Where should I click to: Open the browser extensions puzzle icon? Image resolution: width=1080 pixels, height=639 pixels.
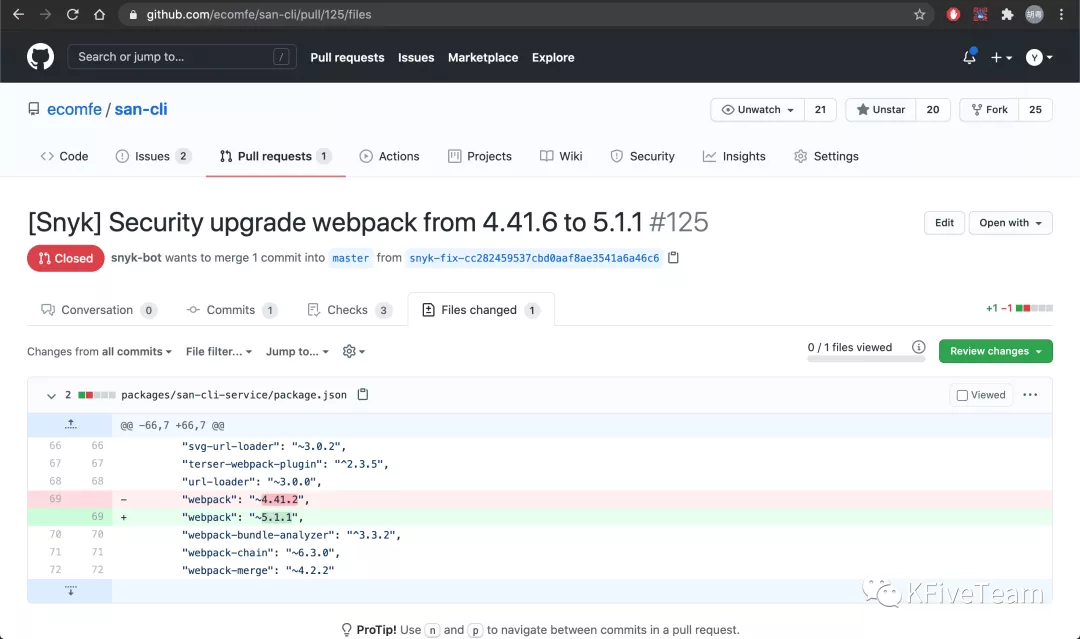point(1007,14)
